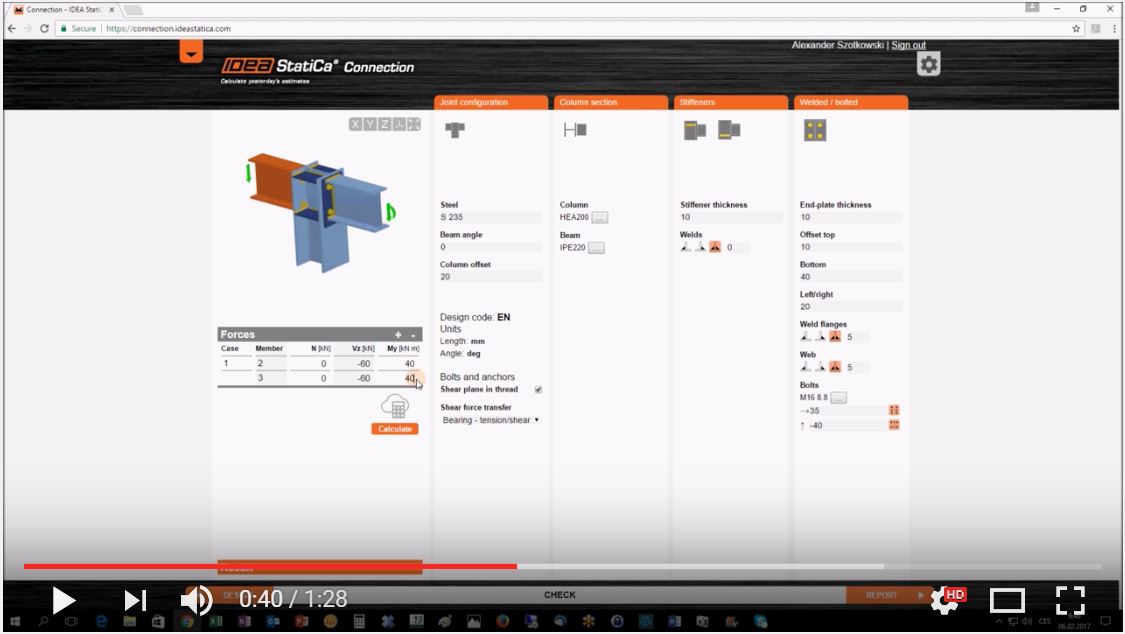Open video quality settings gear
This screenshot has width=1125, height=634.
pos(946,600)
